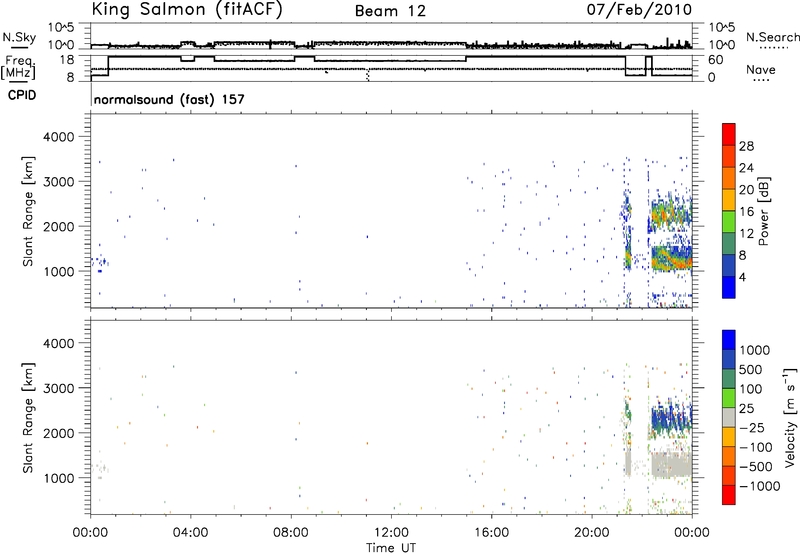Click the 'Beam 12' label

point(390,11)
